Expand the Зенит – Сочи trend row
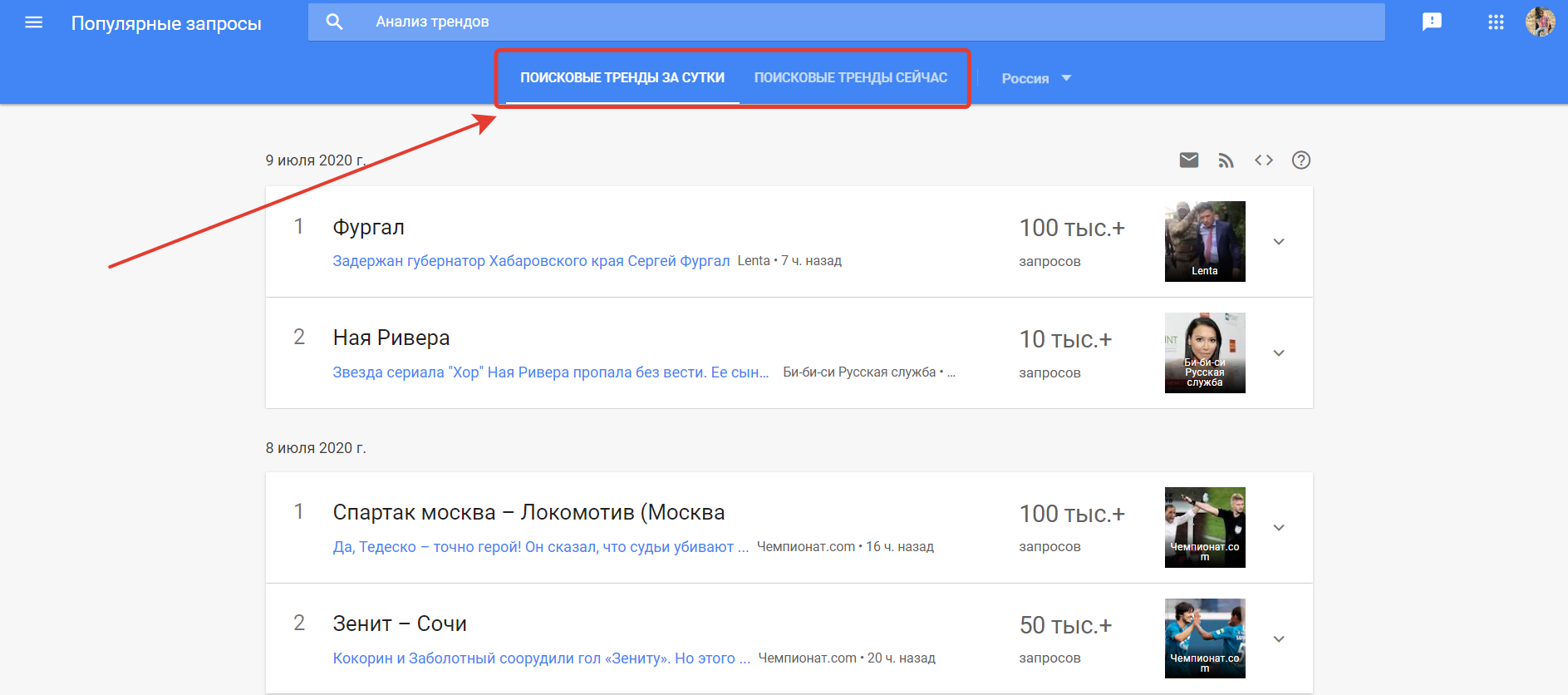The width and height of the screenshot is (1568, 695). pyautogui.click(x=1279, y=638)
